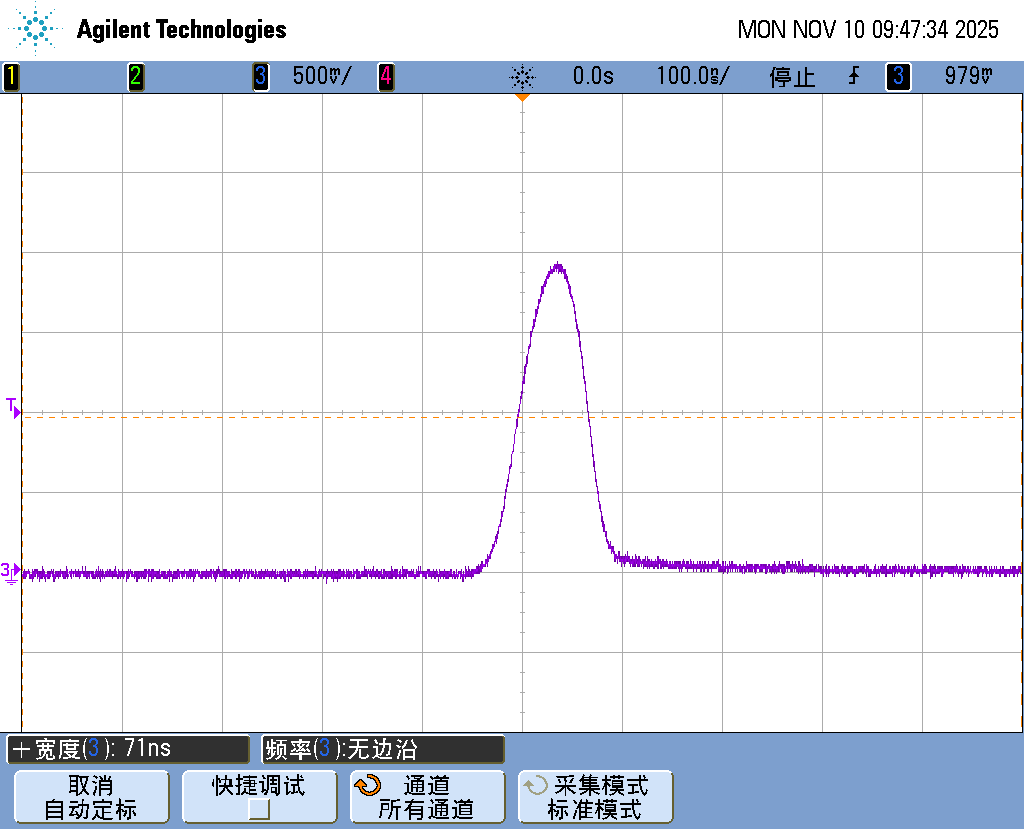Click the starburst icon beside 0.0s delay
Viewport: 1024px width, 829px height.
coord(522,77)
